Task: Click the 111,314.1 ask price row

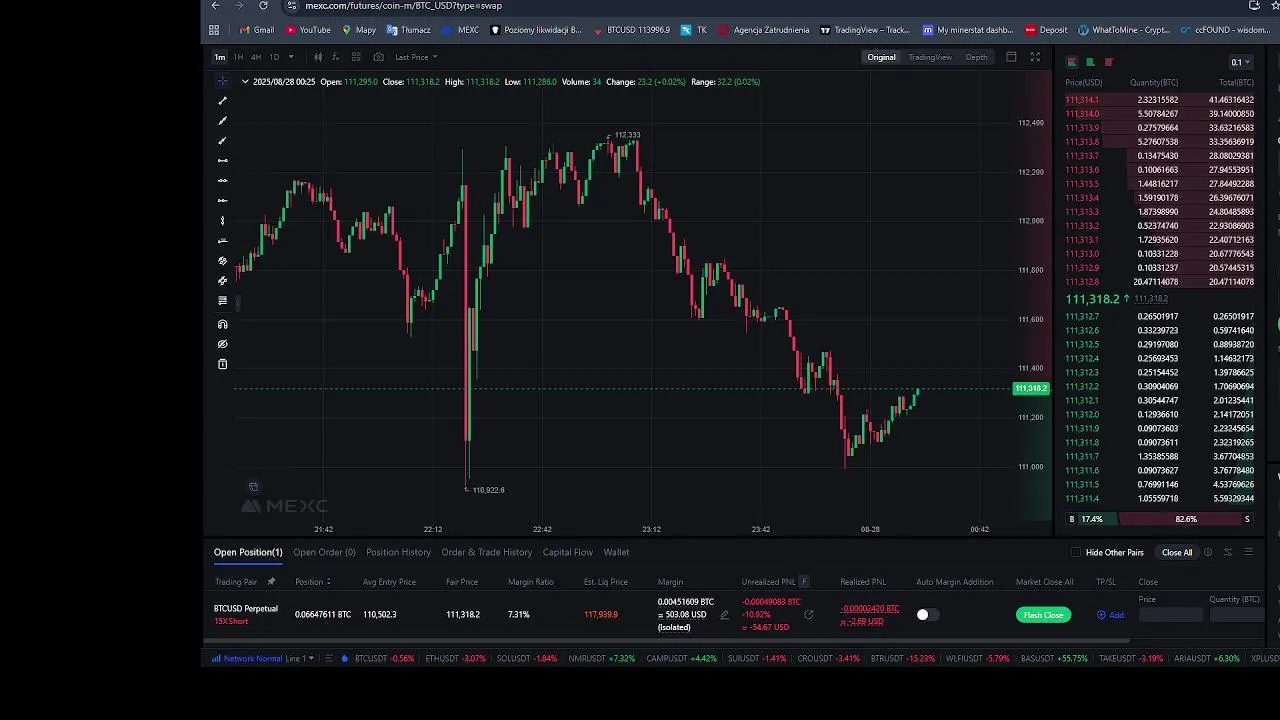Action: (1159, 100)
